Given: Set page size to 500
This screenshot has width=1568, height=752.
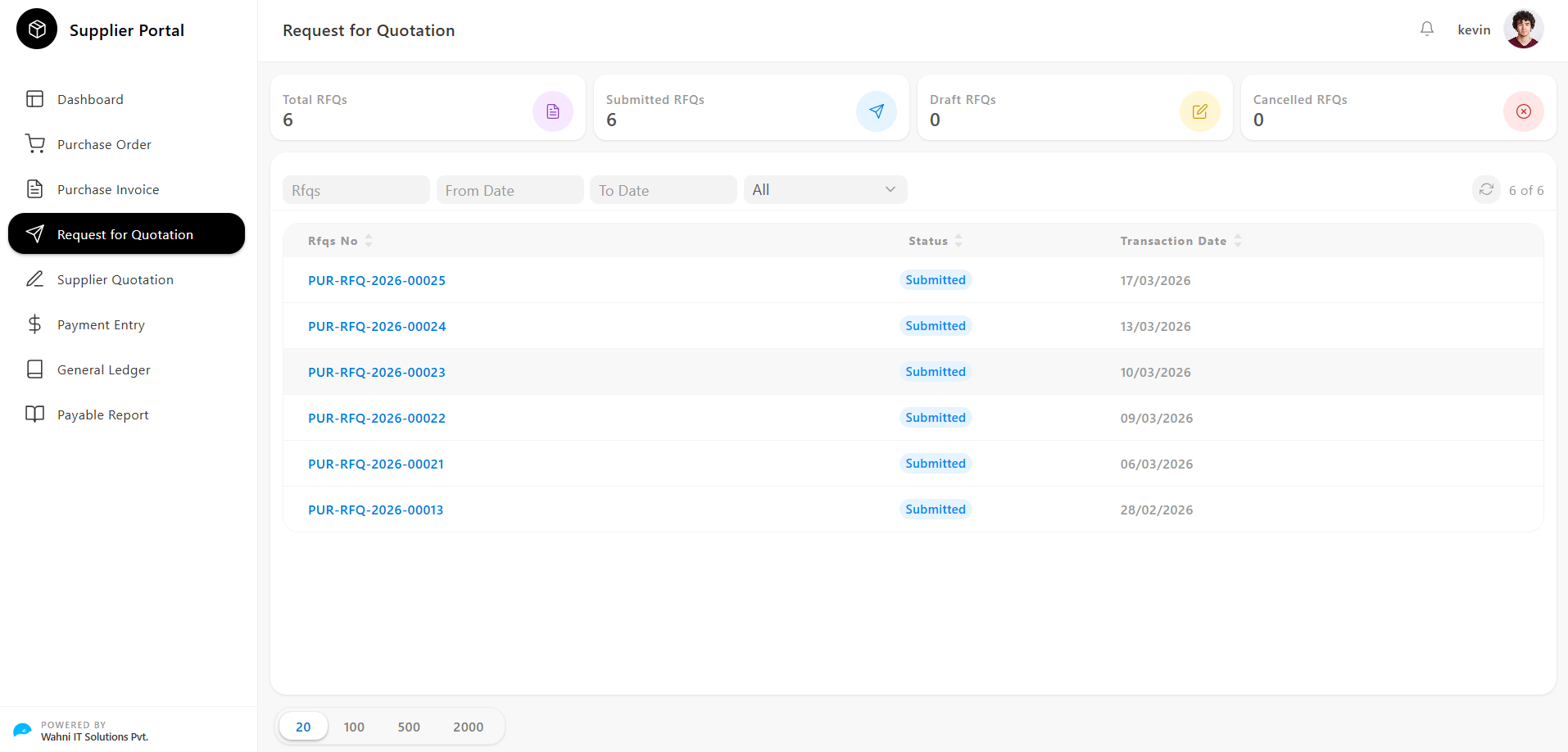Looking at the screenshot, I should (409, 727).
